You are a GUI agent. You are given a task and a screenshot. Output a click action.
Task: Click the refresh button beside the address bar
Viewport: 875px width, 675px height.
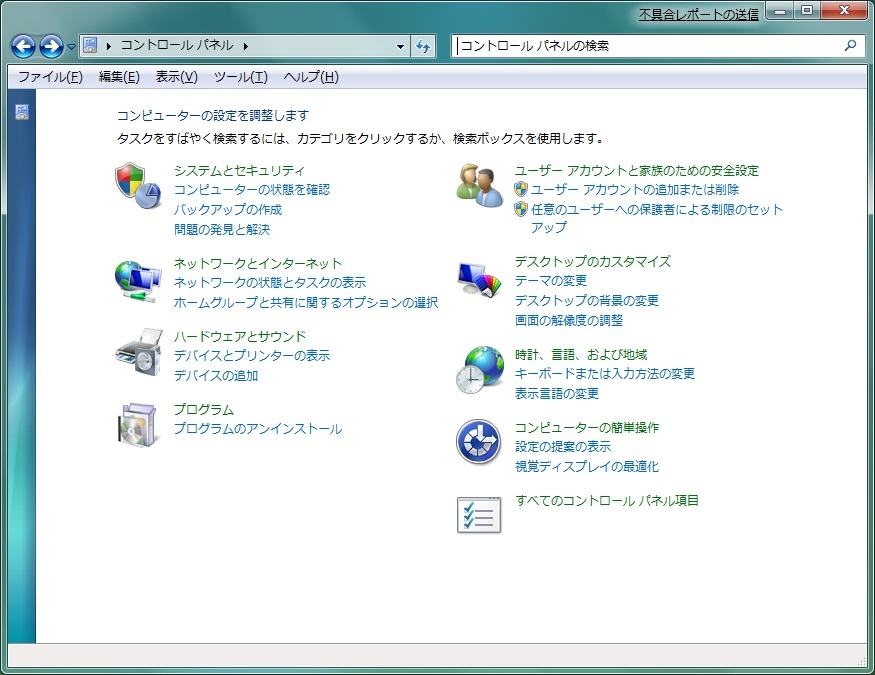tap(423, 46)
